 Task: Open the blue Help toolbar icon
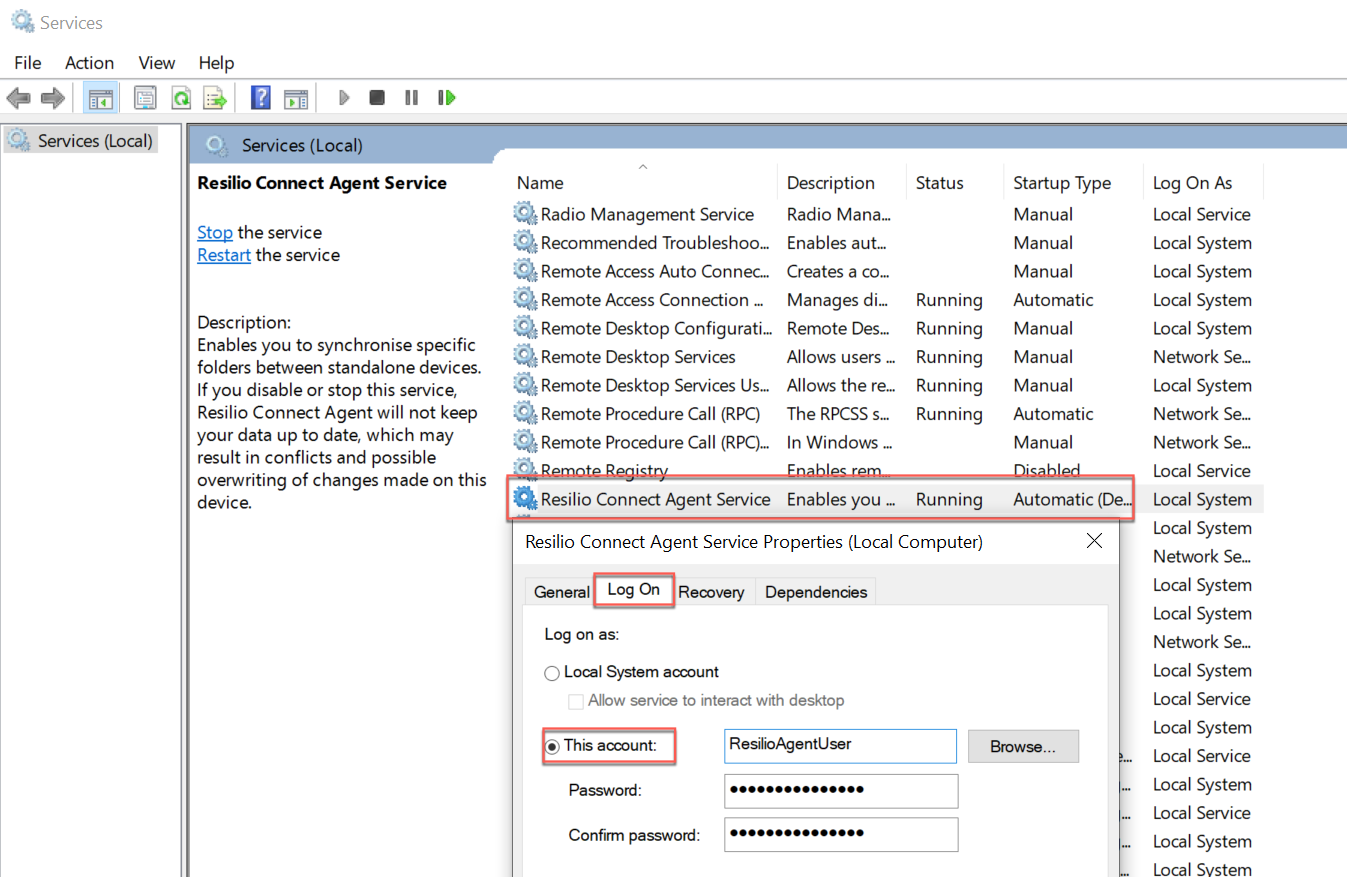click(x=261, y=98)
